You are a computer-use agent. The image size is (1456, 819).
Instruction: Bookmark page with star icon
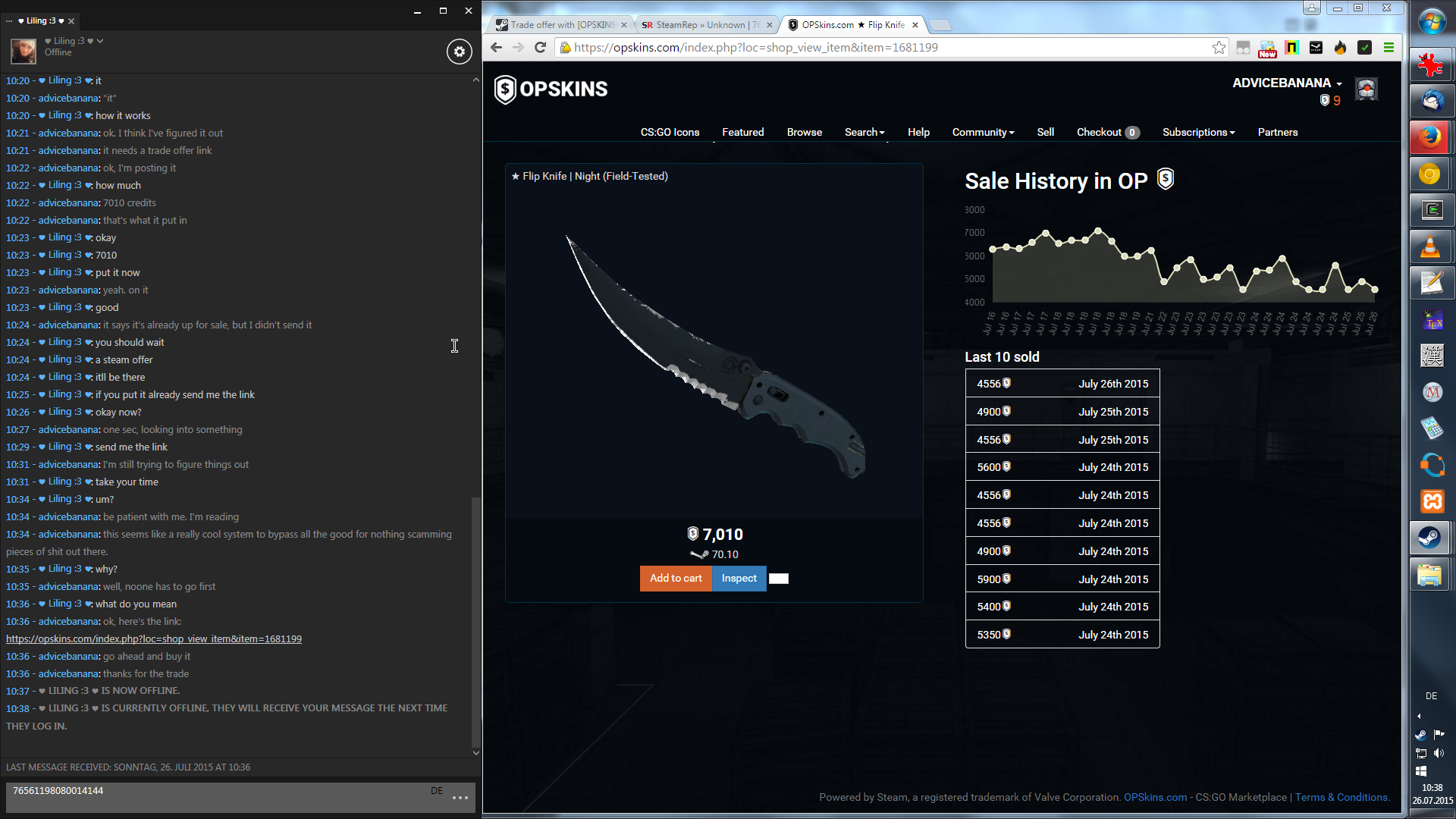pos(1219,48)
